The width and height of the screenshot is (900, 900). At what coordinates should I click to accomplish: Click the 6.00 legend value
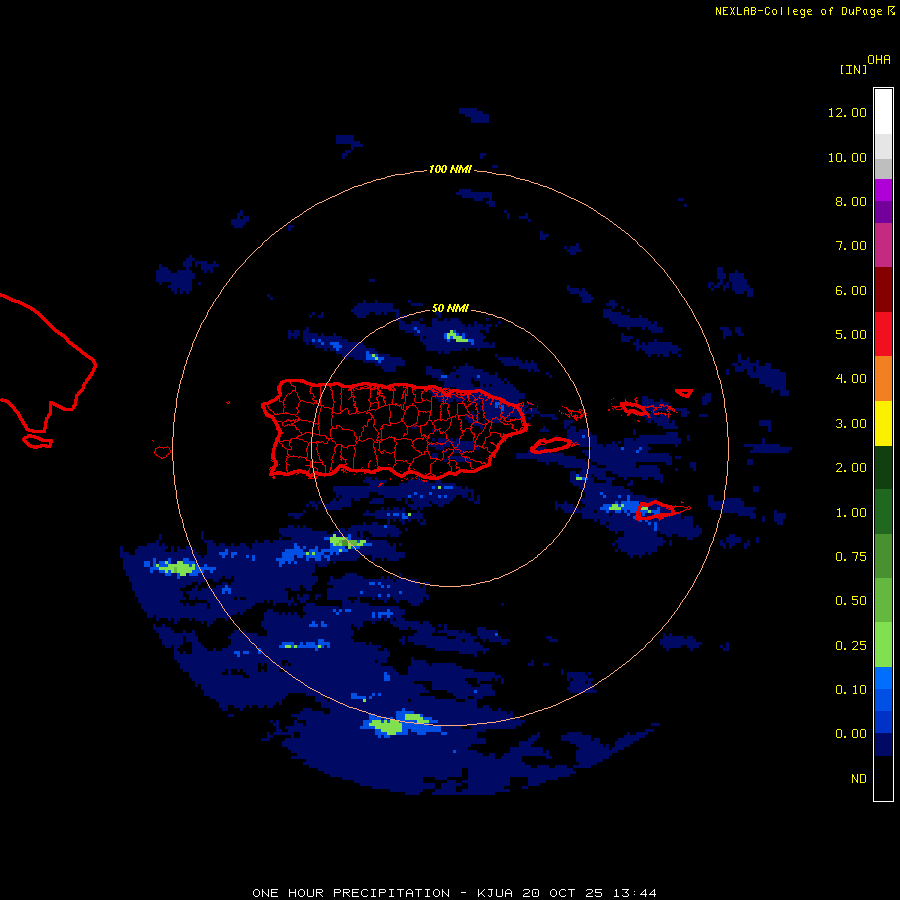(851, 290)
